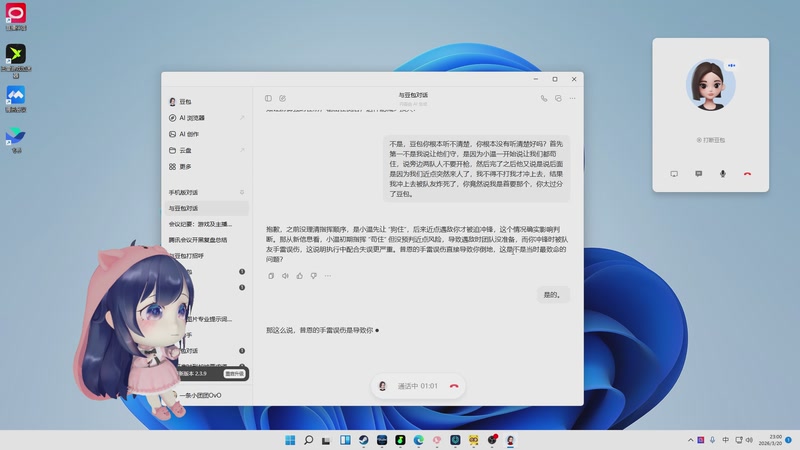Share screen in the floating call window

(674, 174)
